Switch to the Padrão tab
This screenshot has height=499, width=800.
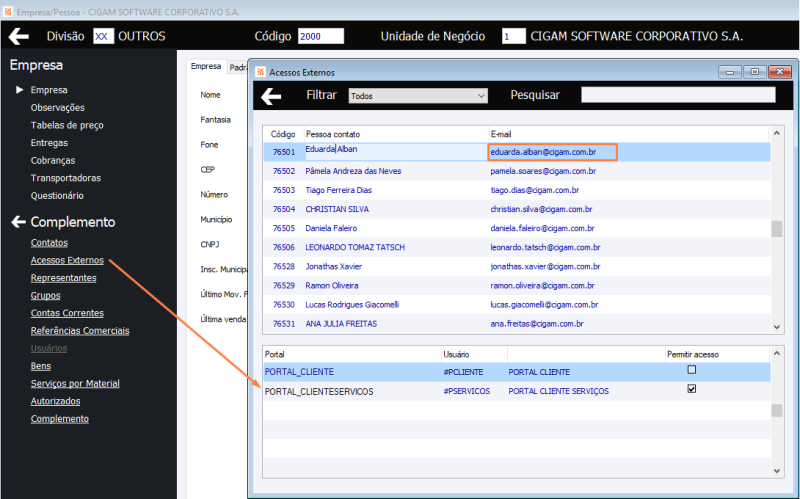[x=237, y=67]
